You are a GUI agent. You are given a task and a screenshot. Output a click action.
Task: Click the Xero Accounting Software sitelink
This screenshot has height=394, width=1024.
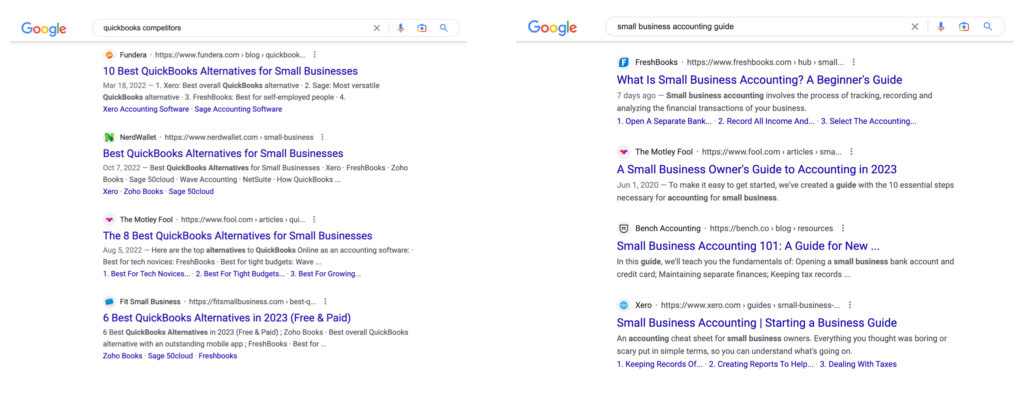click(146, 109)
